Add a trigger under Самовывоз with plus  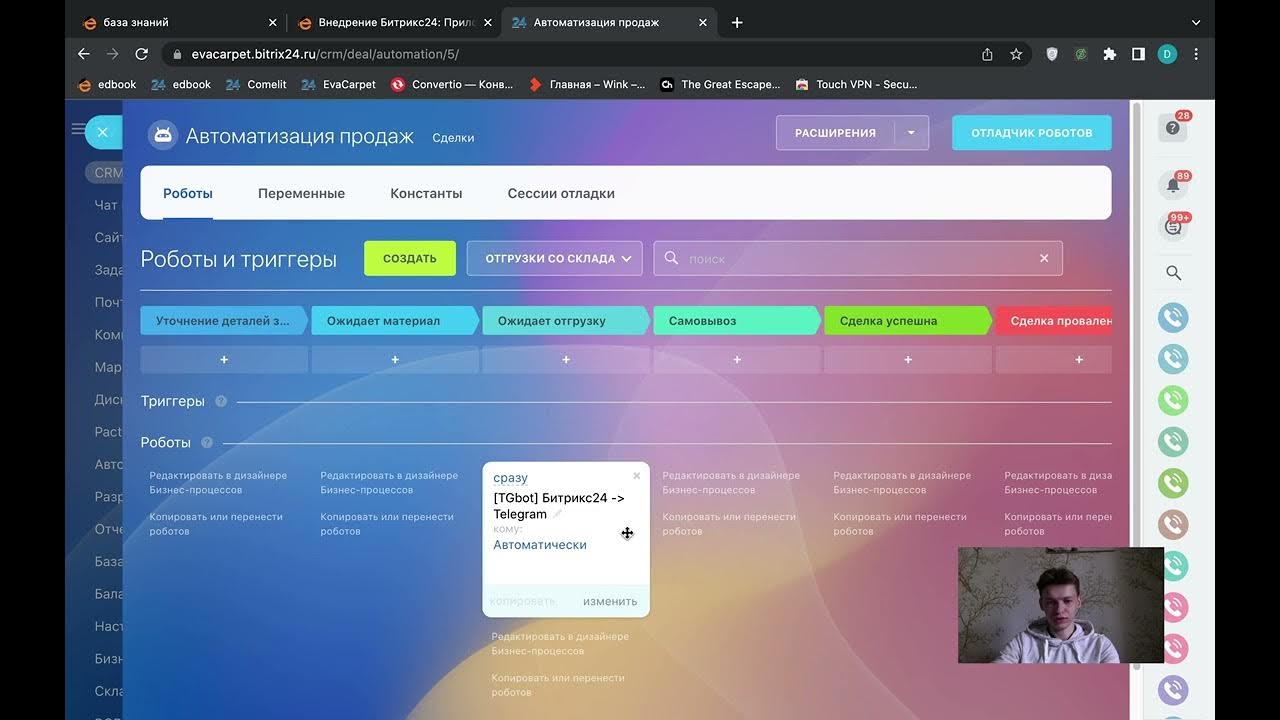pyautogui.click(x=737, y=359)
